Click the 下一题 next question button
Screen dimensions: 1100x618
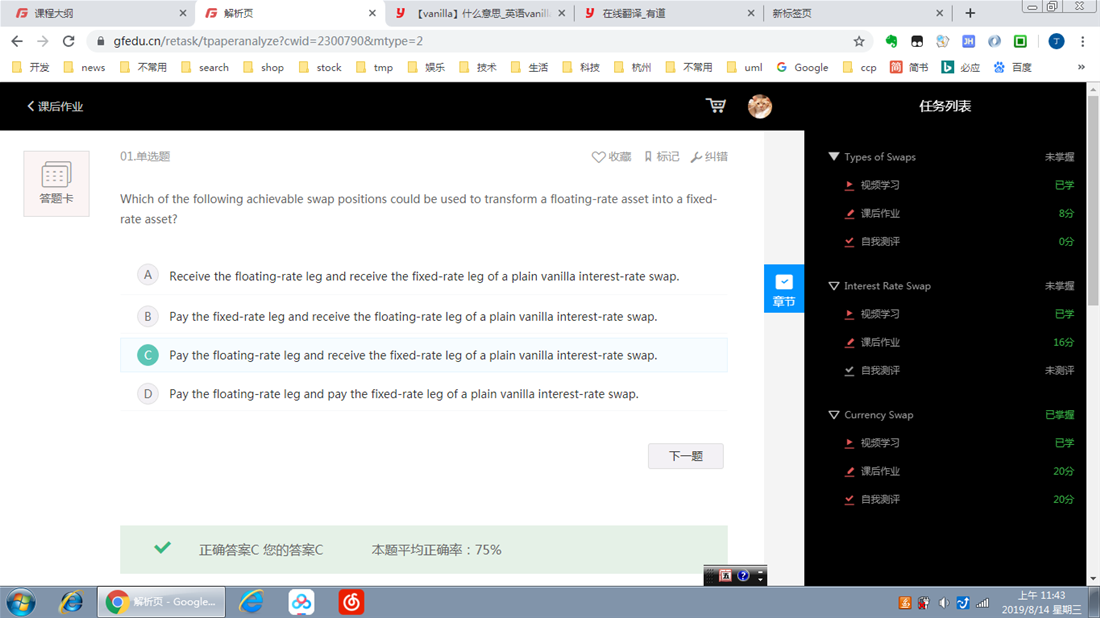click(685, 456)
